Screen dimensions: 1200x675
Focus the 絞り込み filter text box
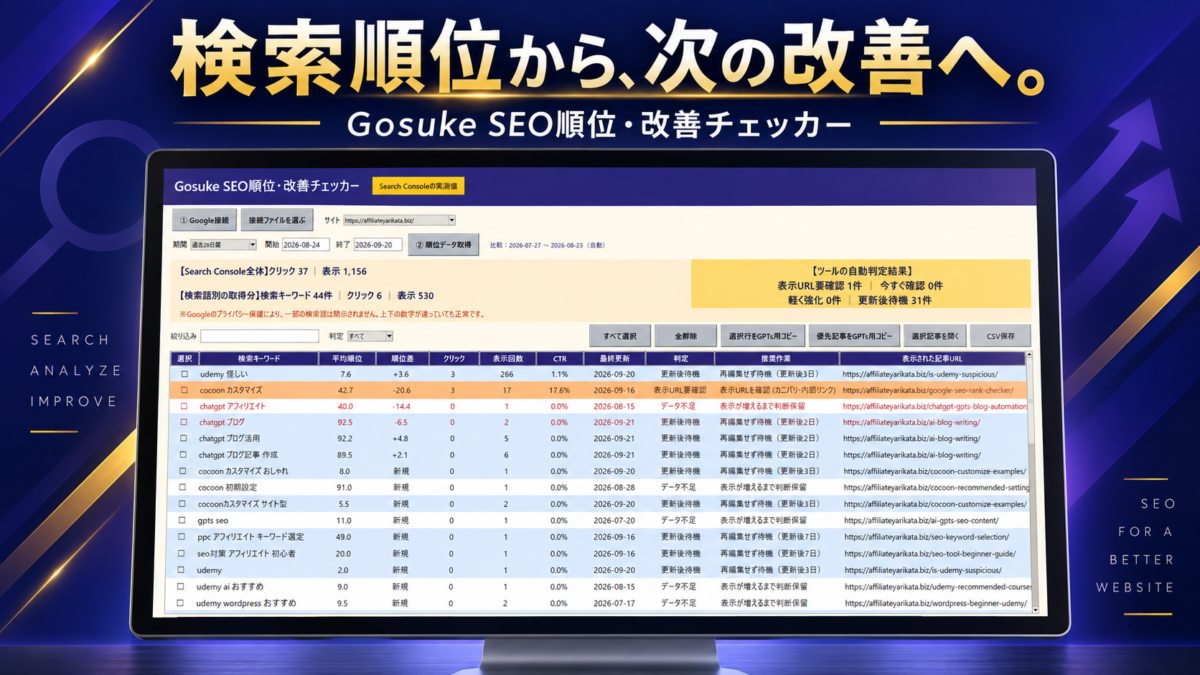259,336
